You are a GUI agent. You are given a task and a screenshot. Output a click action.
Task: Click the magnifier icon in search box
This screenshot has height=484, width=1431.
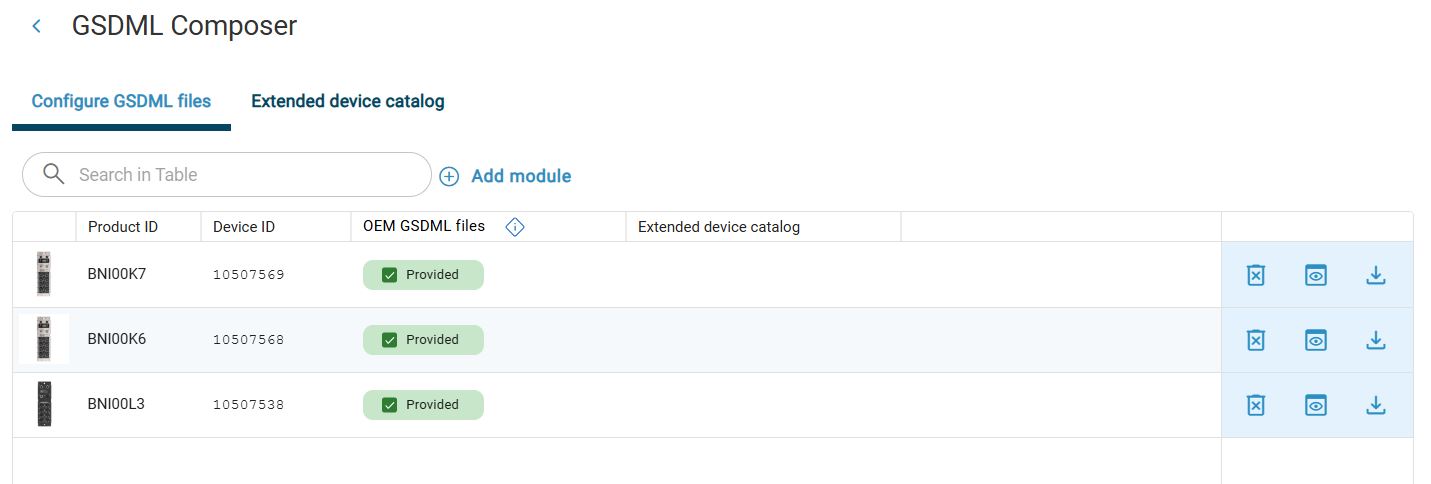coord(54,174)
